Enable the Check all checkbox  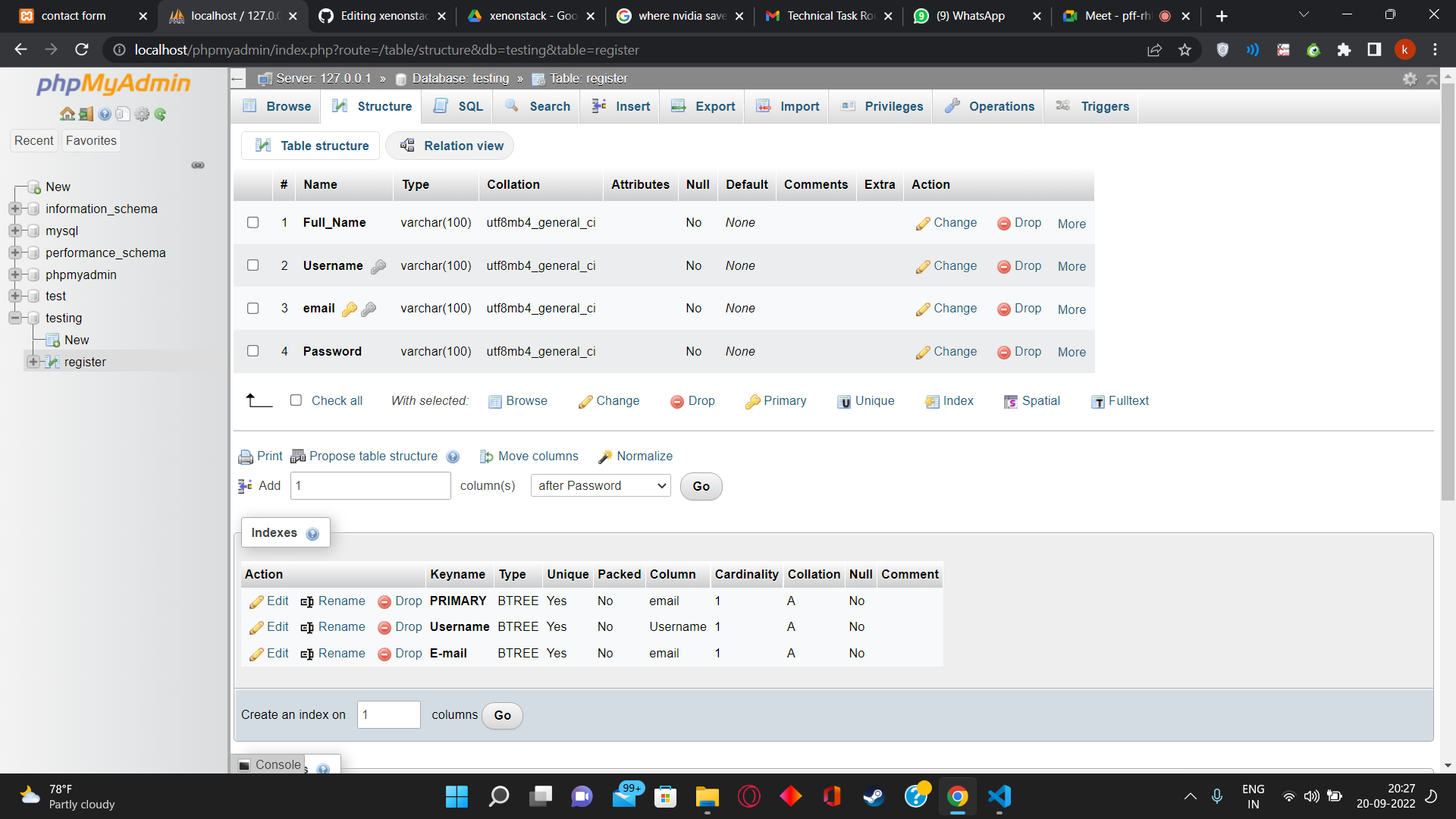(x=297, y=400)
